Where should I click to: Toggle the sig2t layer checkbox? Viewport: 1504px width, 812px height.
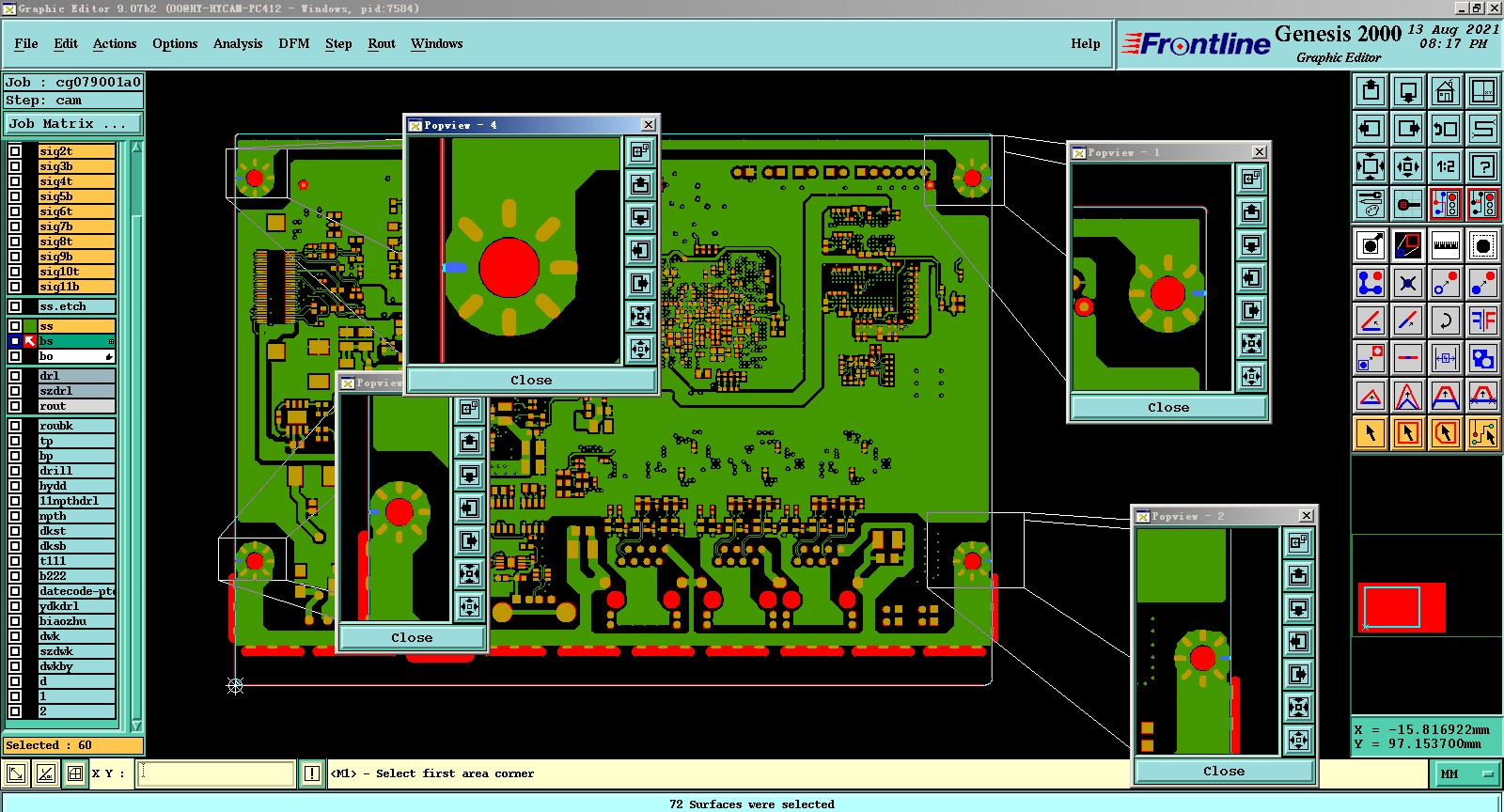pyautogui.click(x=15, y=151)
